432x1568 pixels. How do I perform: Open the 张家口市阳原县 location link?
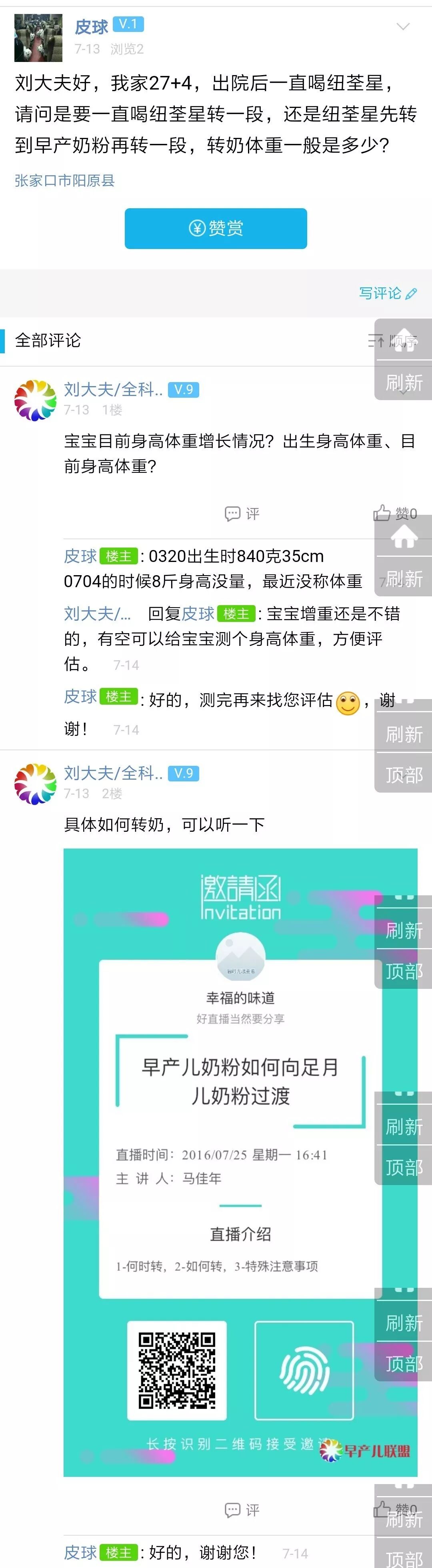pos(64,181)
